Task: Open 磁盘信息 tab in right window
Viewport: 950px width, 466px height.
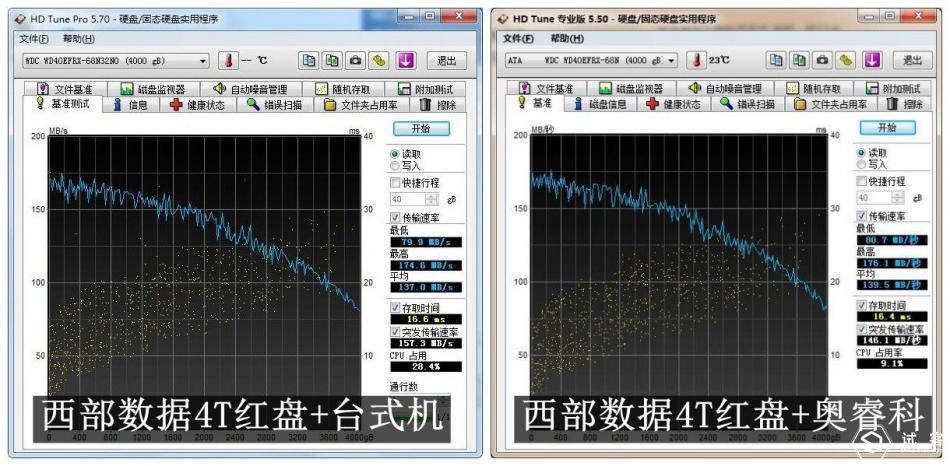Action: 599,104
